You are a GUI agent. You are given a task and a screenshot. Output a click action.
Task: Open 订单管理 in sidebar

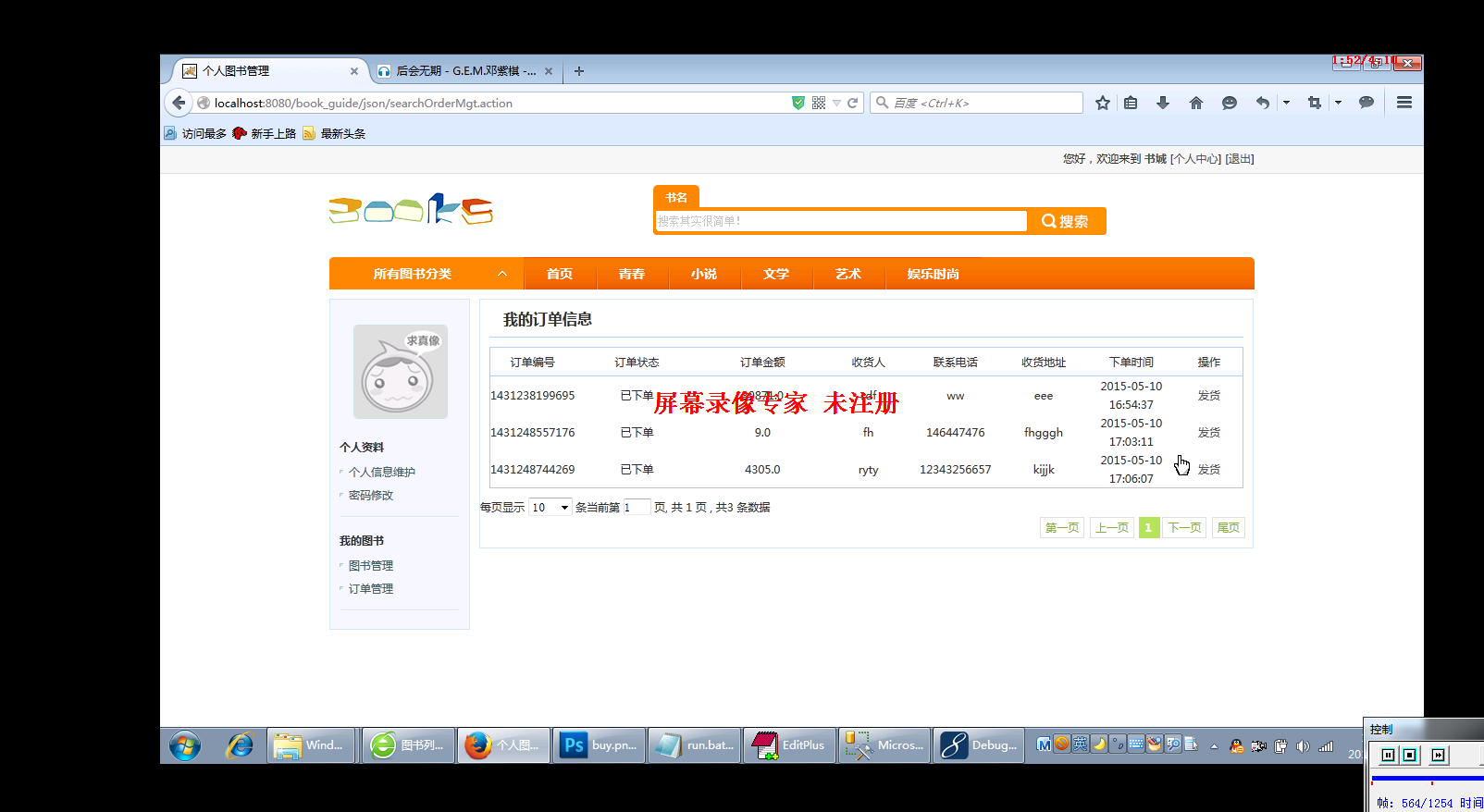[x=371, y=588]
